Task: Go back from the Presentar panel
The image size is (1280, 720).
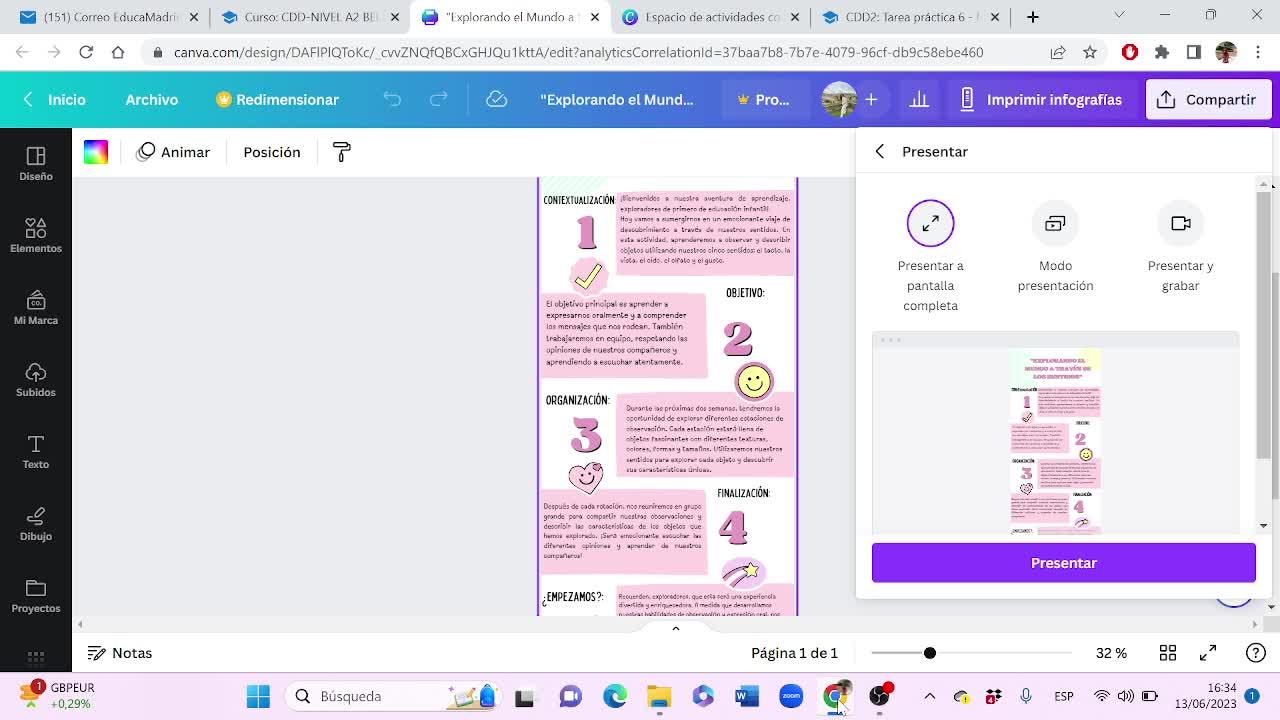Action: coord(880,151)
